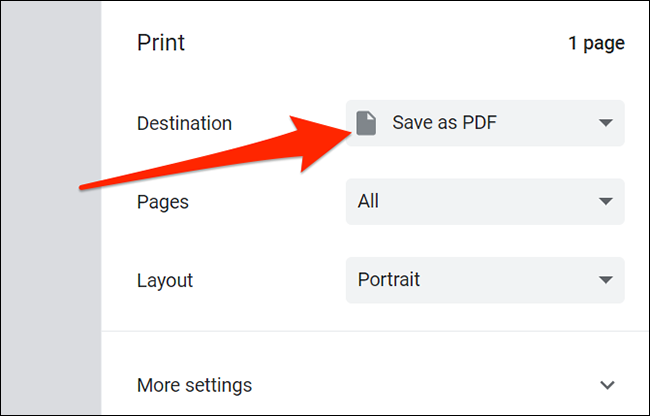The image size is (650, 416).
Task: Click the Destination label
Action: point(184,124)
